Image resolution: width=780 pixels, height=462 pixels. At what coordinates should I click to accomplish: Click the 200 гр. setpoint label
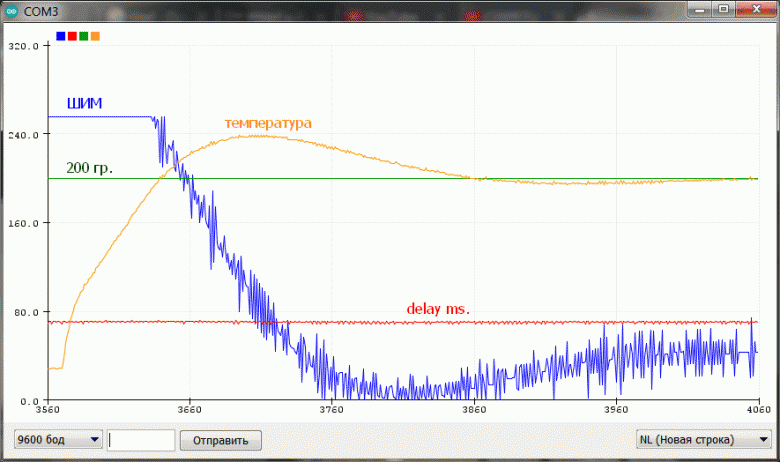click(89, 168)
